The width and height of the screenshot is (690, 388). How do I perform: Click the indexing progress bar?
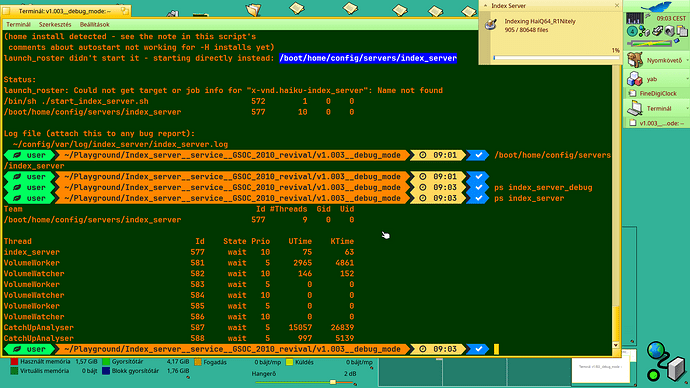click(556, 58)
